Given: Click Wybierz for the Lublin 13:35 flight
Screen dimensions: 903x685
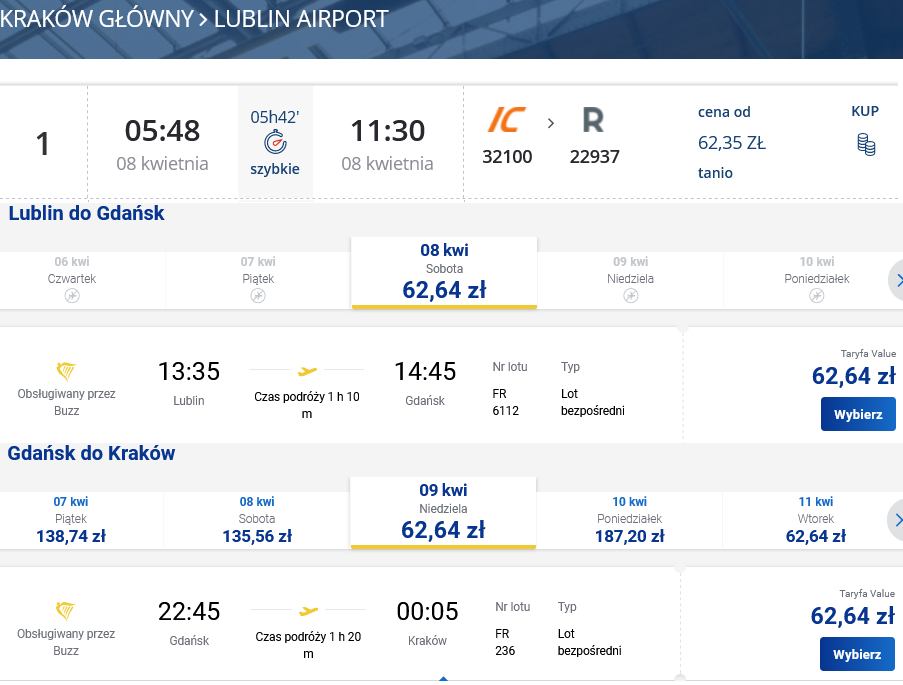Looking at the screenshot, I should (858, 414).
